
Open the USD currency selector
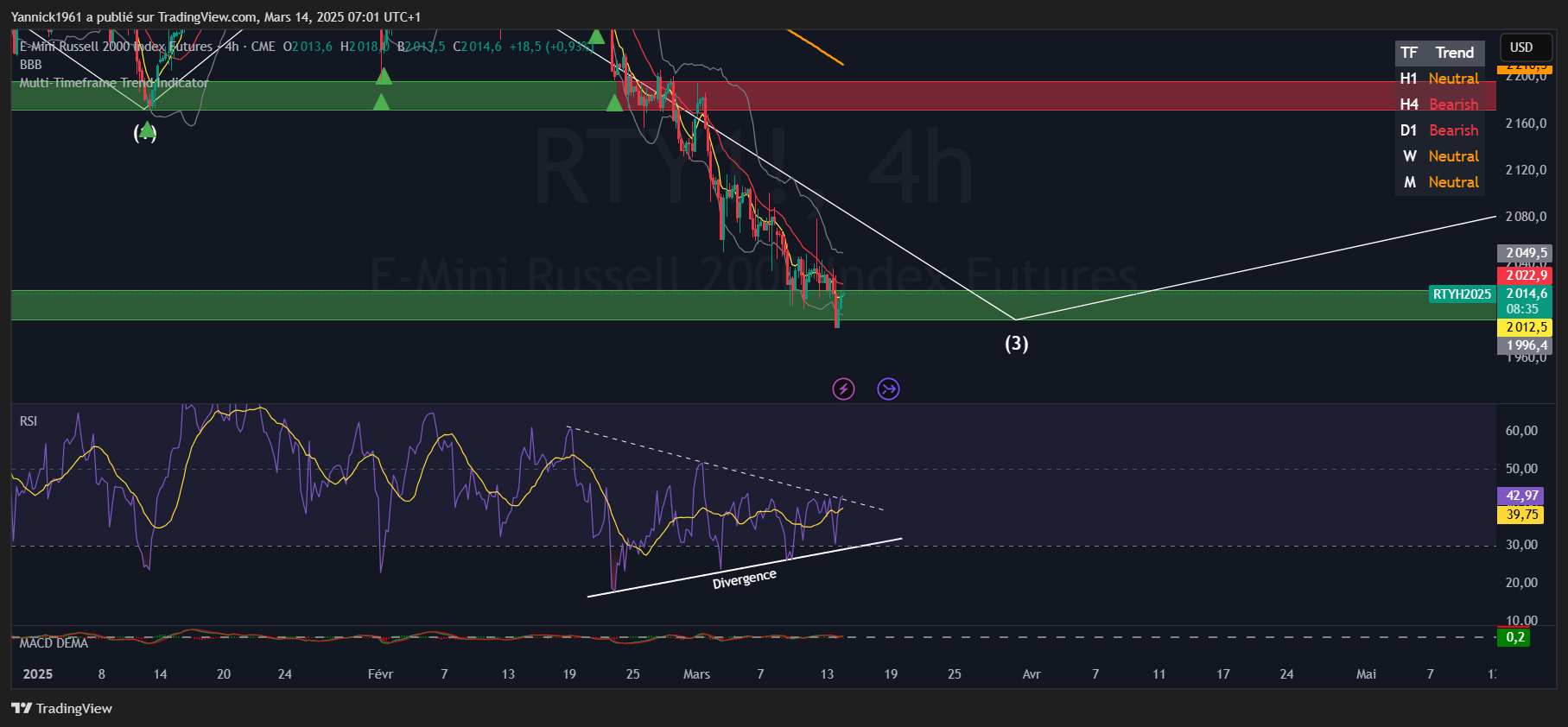point(1526,47)
